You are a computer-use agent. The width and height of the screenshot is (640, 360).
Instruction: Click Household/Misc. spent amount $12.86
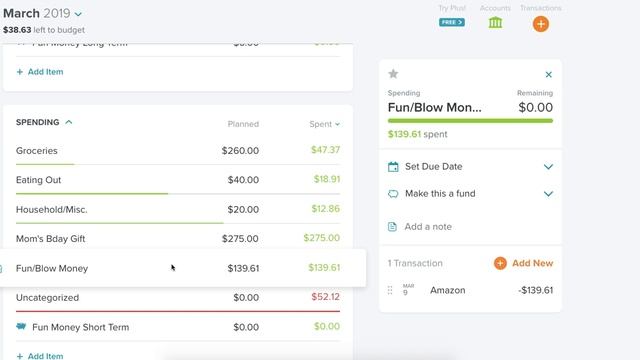(x=325, y=209)
